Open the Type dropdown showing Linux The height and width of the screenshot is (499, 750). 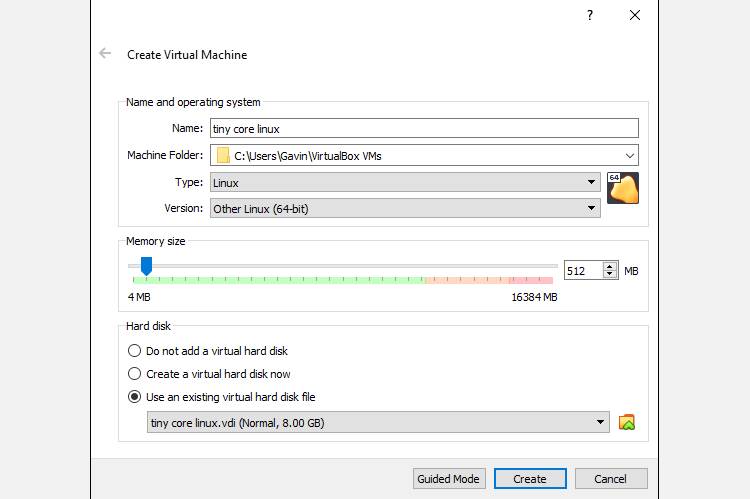pos(405,182)
